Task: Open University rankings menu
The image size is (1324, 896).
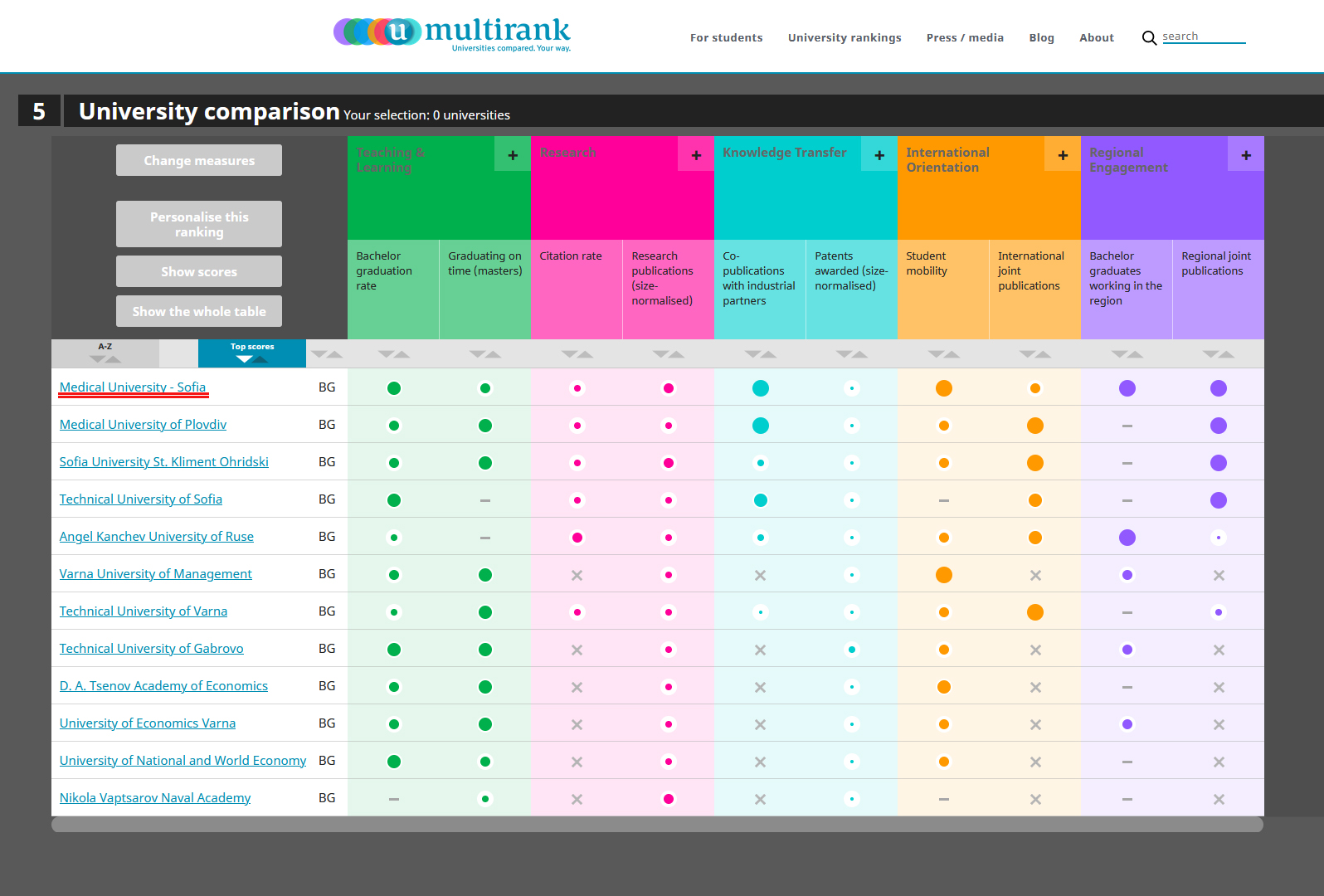Action: pyautogui.click(x=845, y=38)
